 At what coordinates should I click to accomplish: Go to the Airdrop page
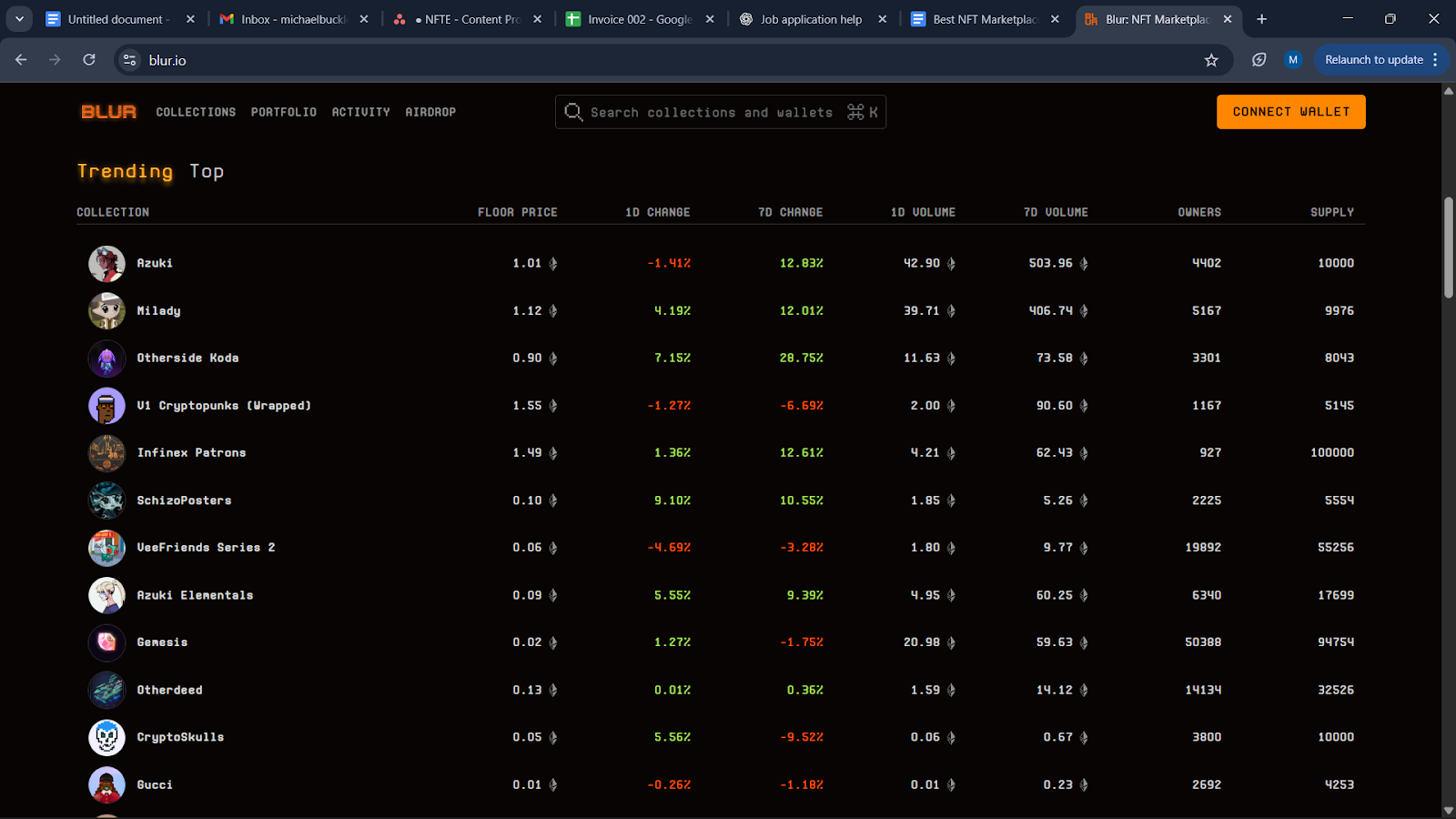pyautogui.click(x=430, y=112)
